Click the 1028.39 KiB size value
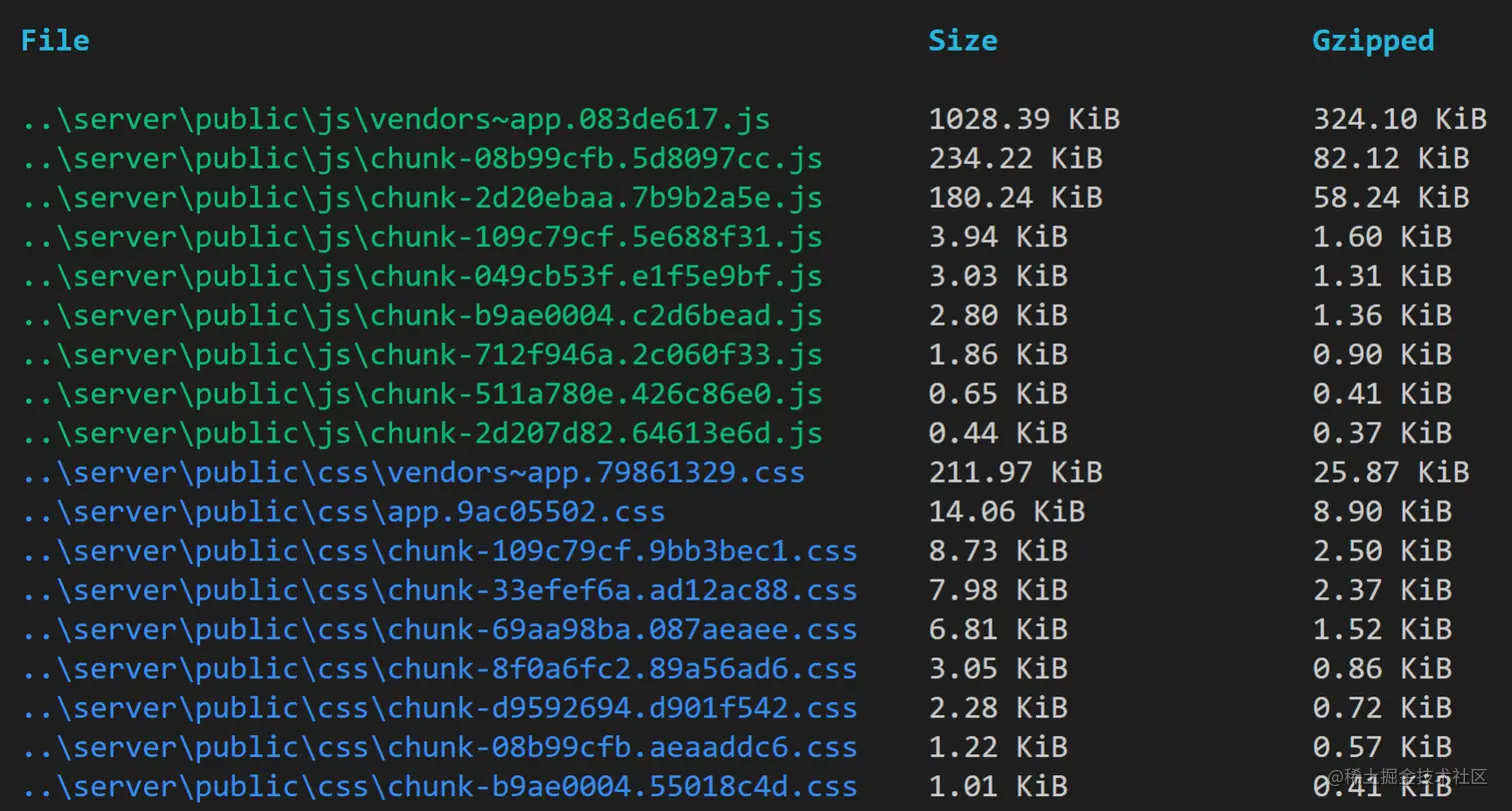The width and height of the screenshot is (1512, 811). point(1024,120)
